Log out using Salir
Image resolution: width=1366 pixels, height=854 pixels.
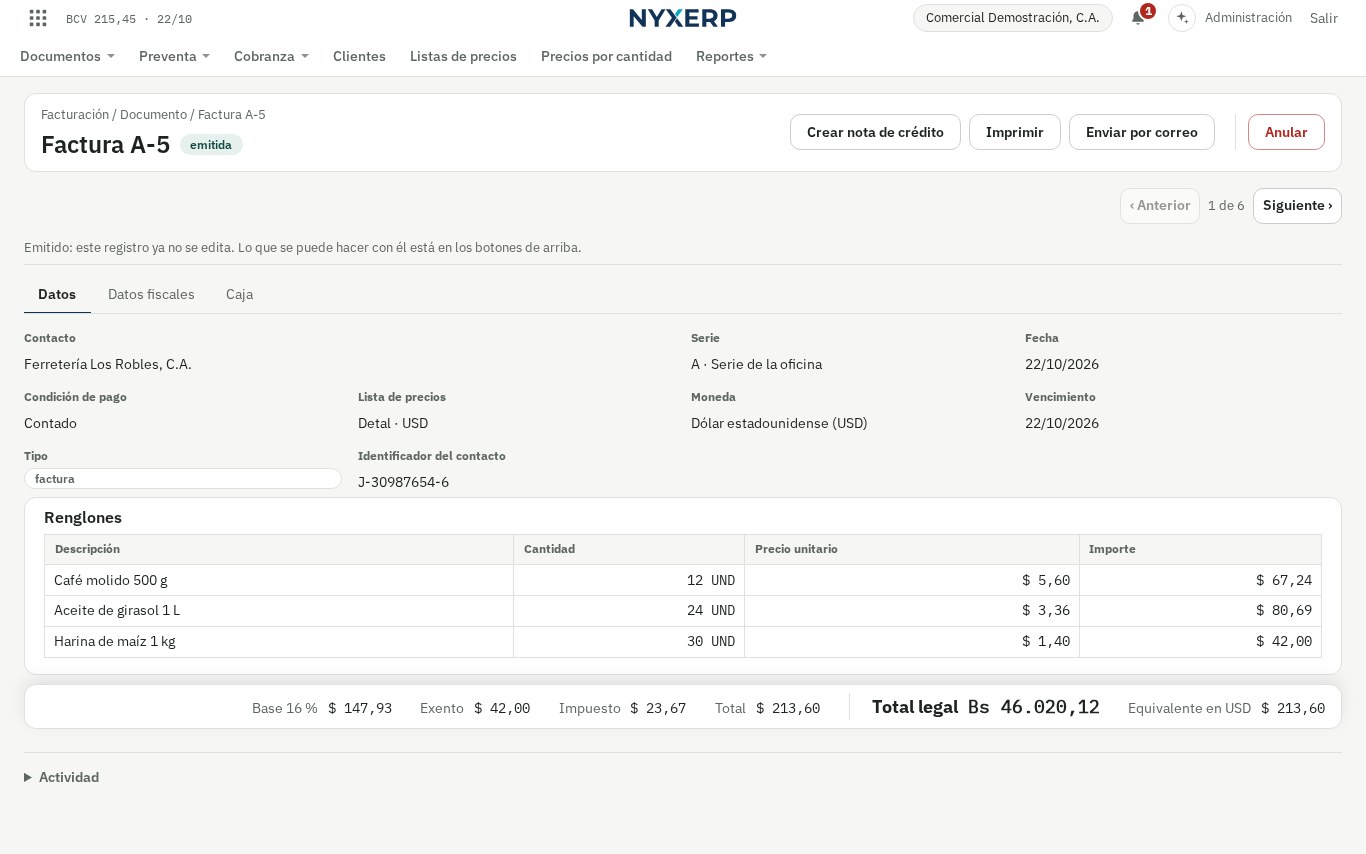tap(1324, 18)
